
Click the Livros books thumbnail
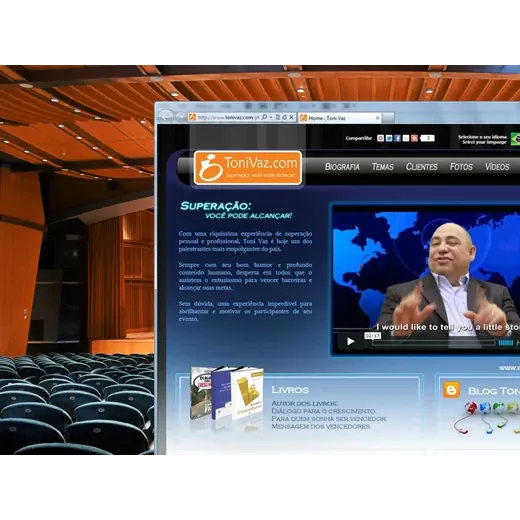227,393
